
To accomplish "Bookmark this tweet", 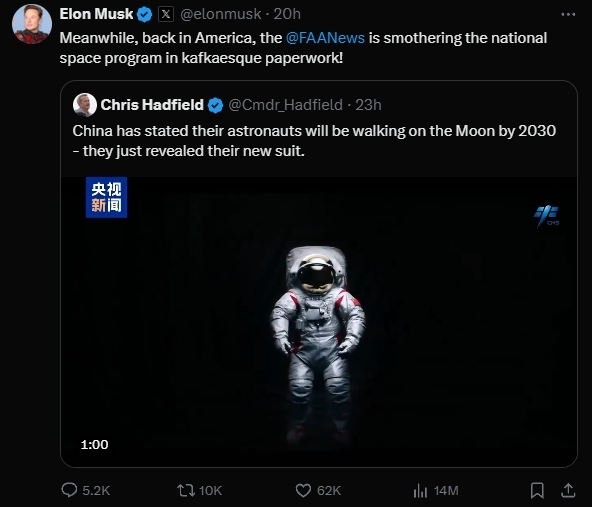I will pos(537,490).
